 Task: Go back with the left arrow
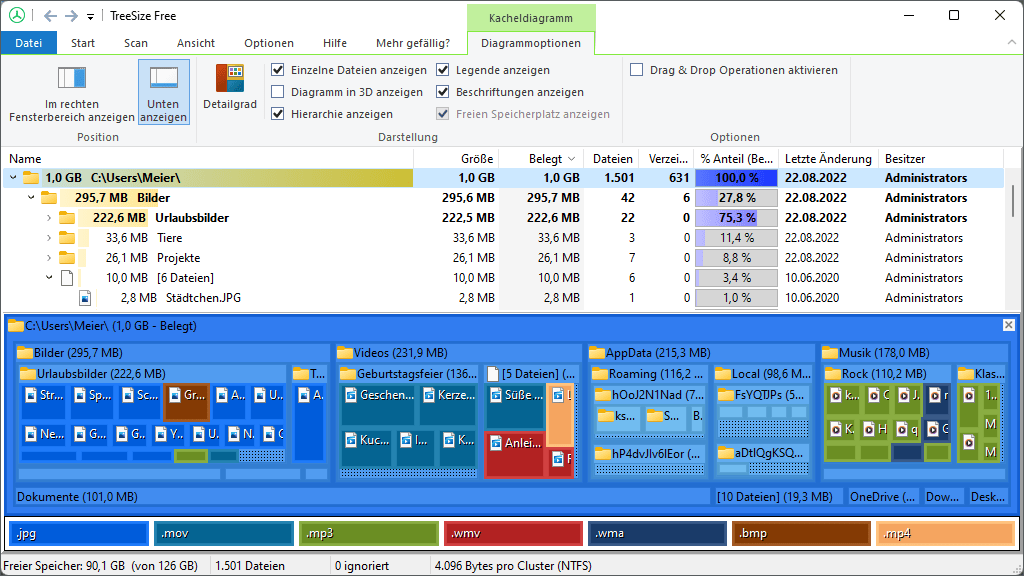point(50,16)
